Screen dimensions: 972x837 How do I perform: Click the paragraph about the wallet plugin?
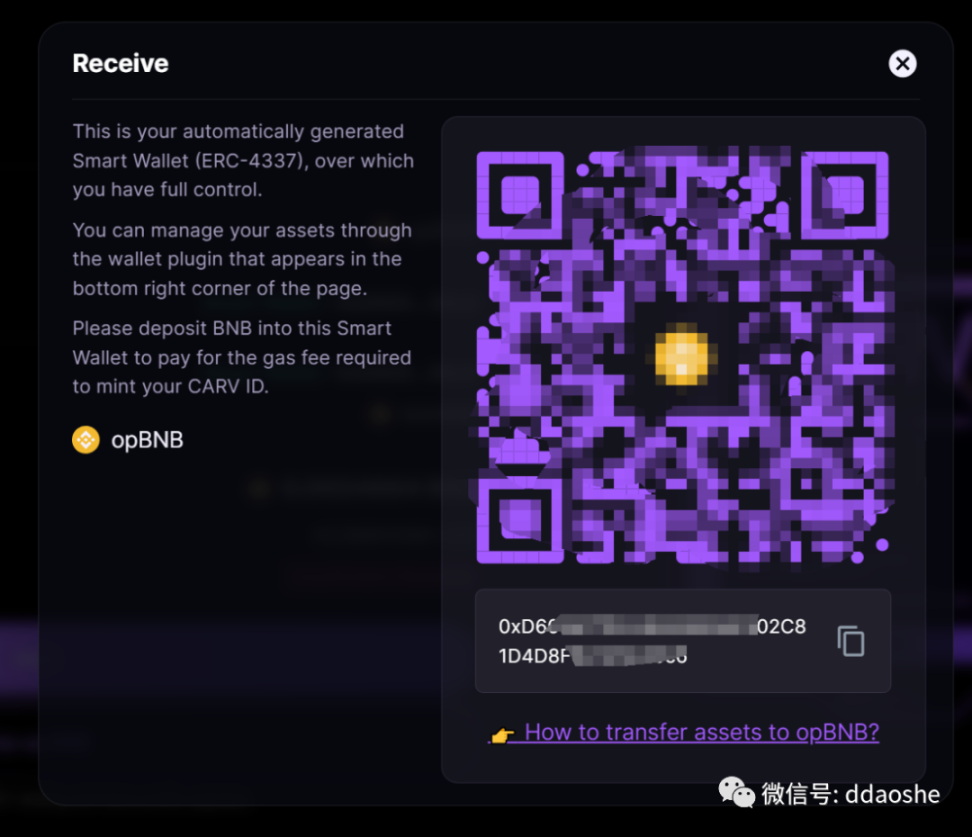242,259
